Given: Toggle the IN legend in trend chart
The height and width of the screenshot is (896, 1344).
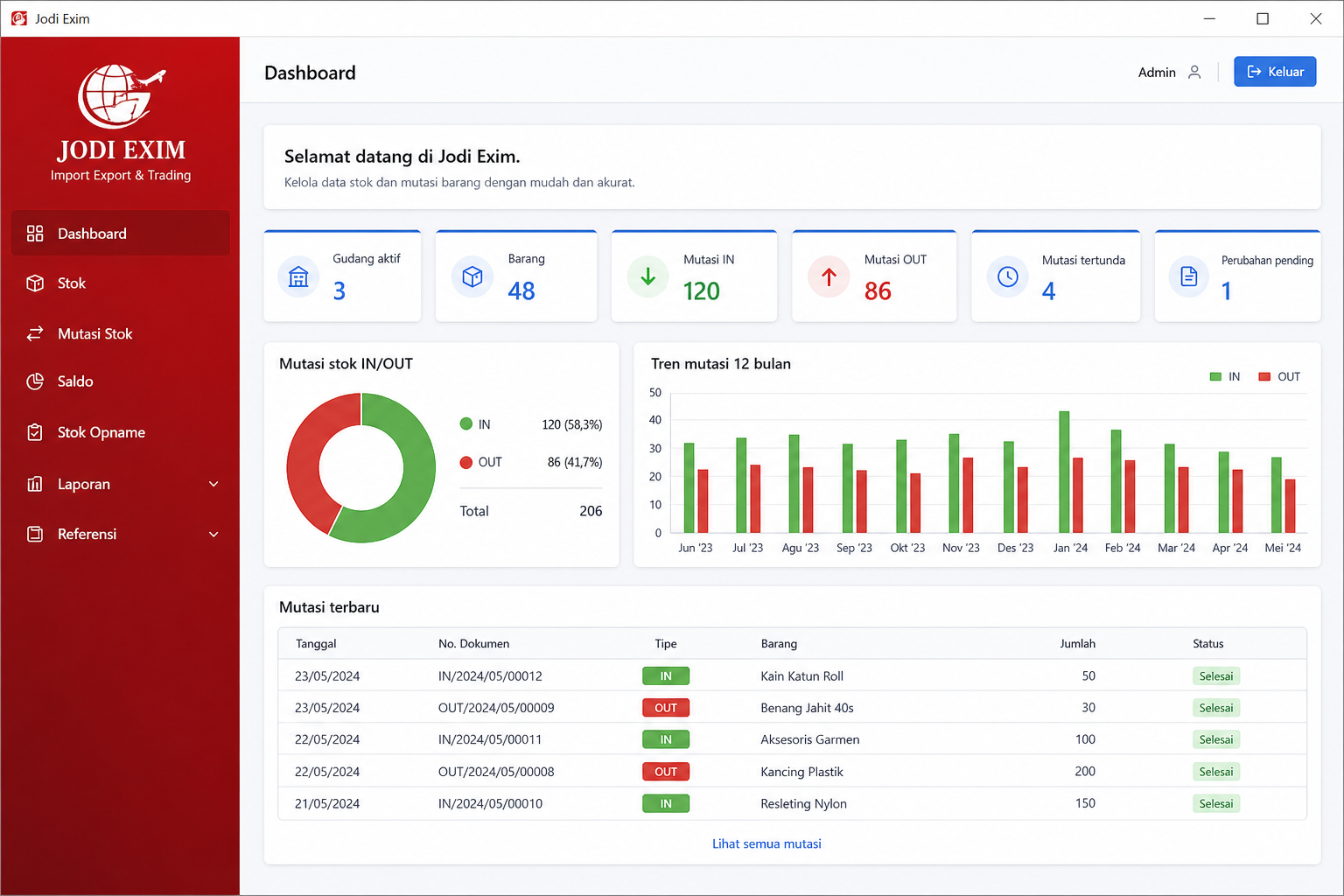Looking at the screenshot, I should click(1225, 376).
